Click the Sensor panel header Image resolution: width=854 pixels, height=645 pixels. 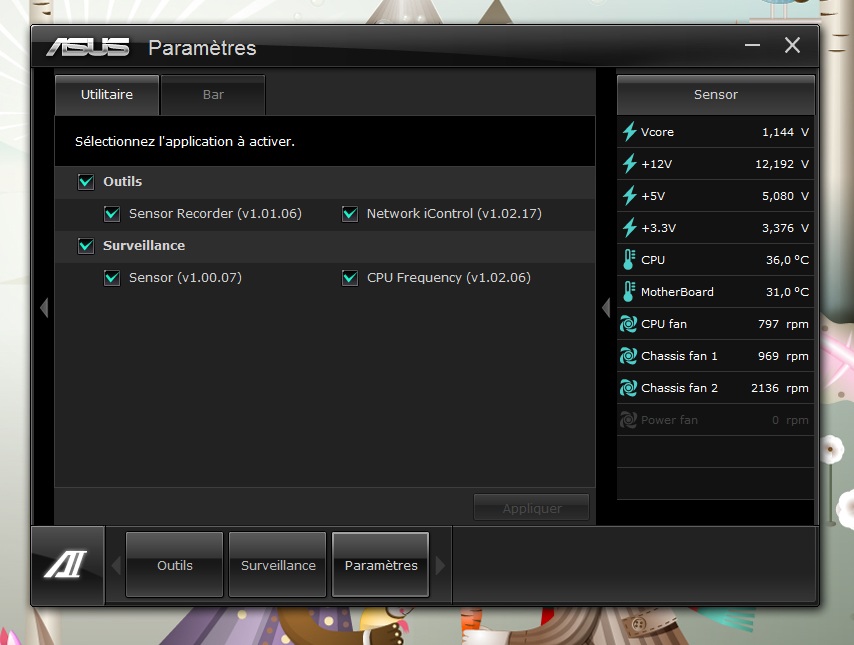pyautogui.click(x=716, y=95)
